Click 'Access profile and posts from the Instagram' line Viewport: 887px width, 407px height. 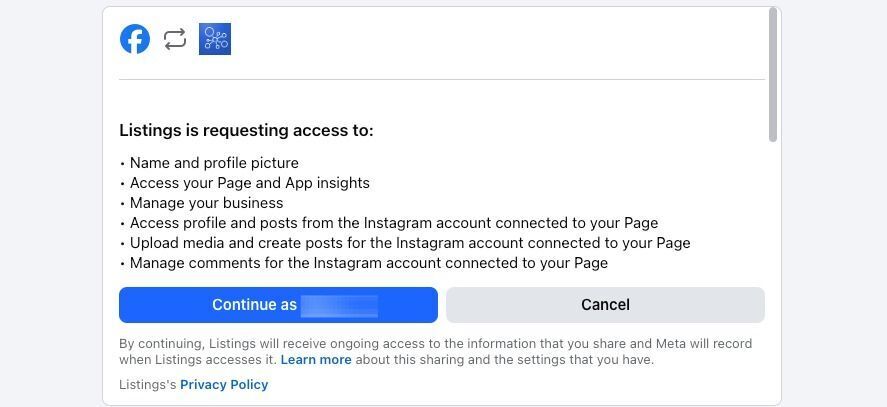click(x=389, y=223)
